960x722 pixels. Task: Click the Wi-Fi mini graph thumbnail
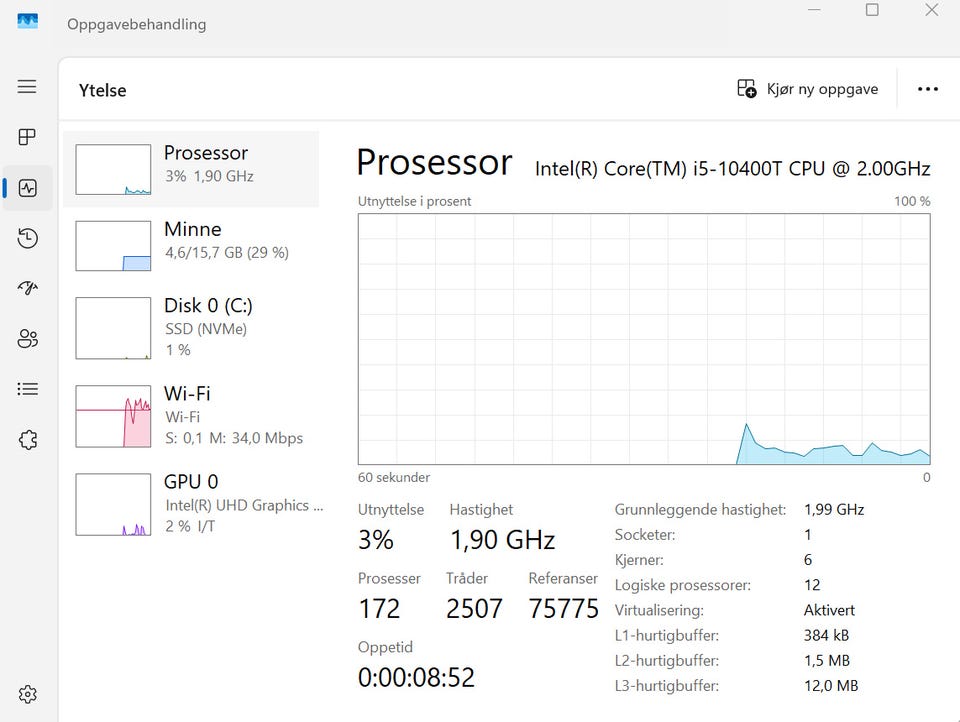click(113, 416)
